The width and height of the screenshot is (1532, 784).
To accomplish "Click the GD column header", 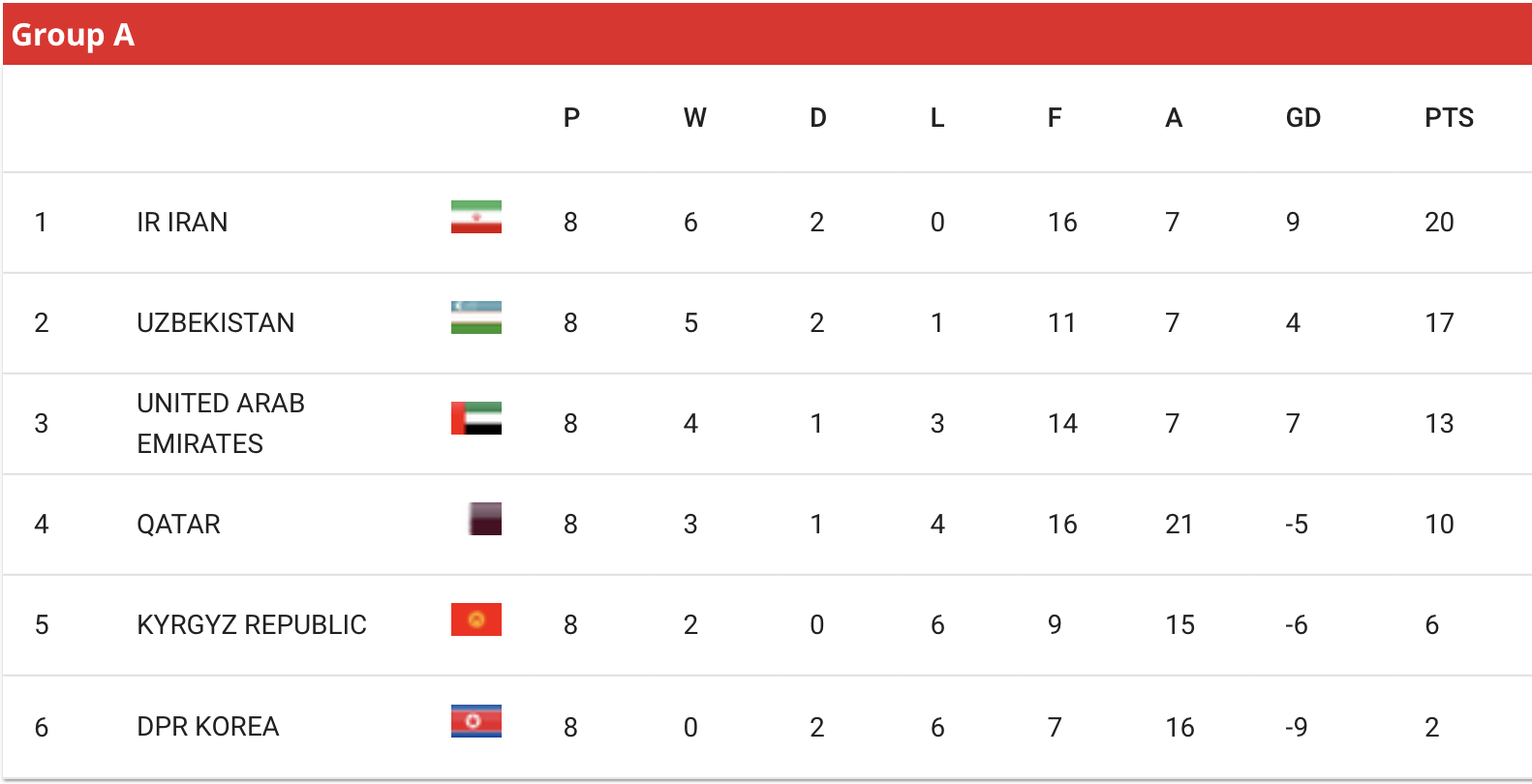I will click(1303, 118).
